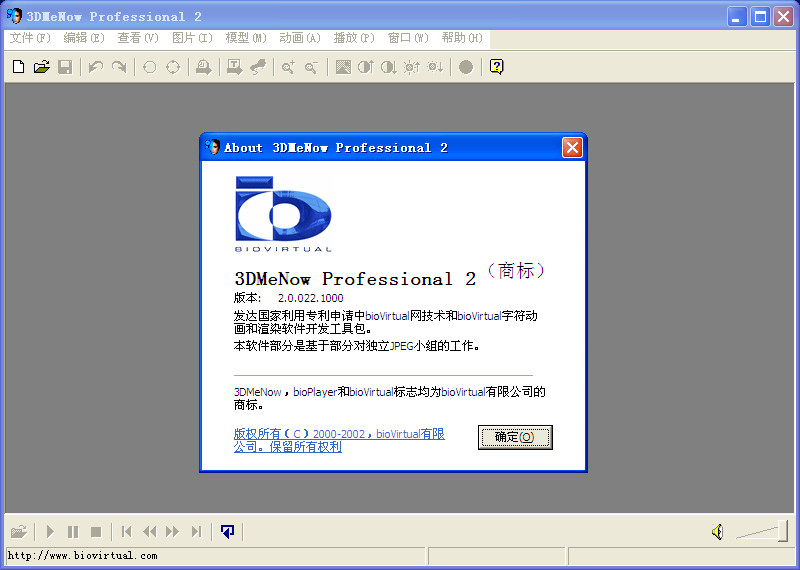The image size is (800, 570).
Task: Click the zoom in magnifier icon
Action: (x=288, y=67)
